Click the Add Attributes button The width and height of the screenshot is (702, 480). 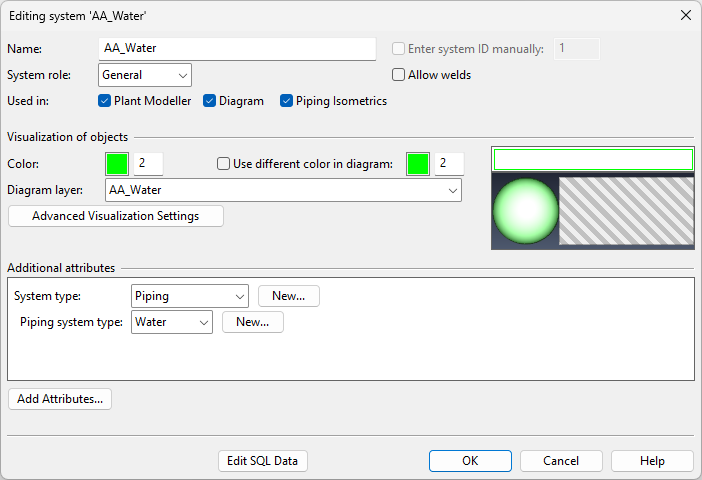pos(60,399)
